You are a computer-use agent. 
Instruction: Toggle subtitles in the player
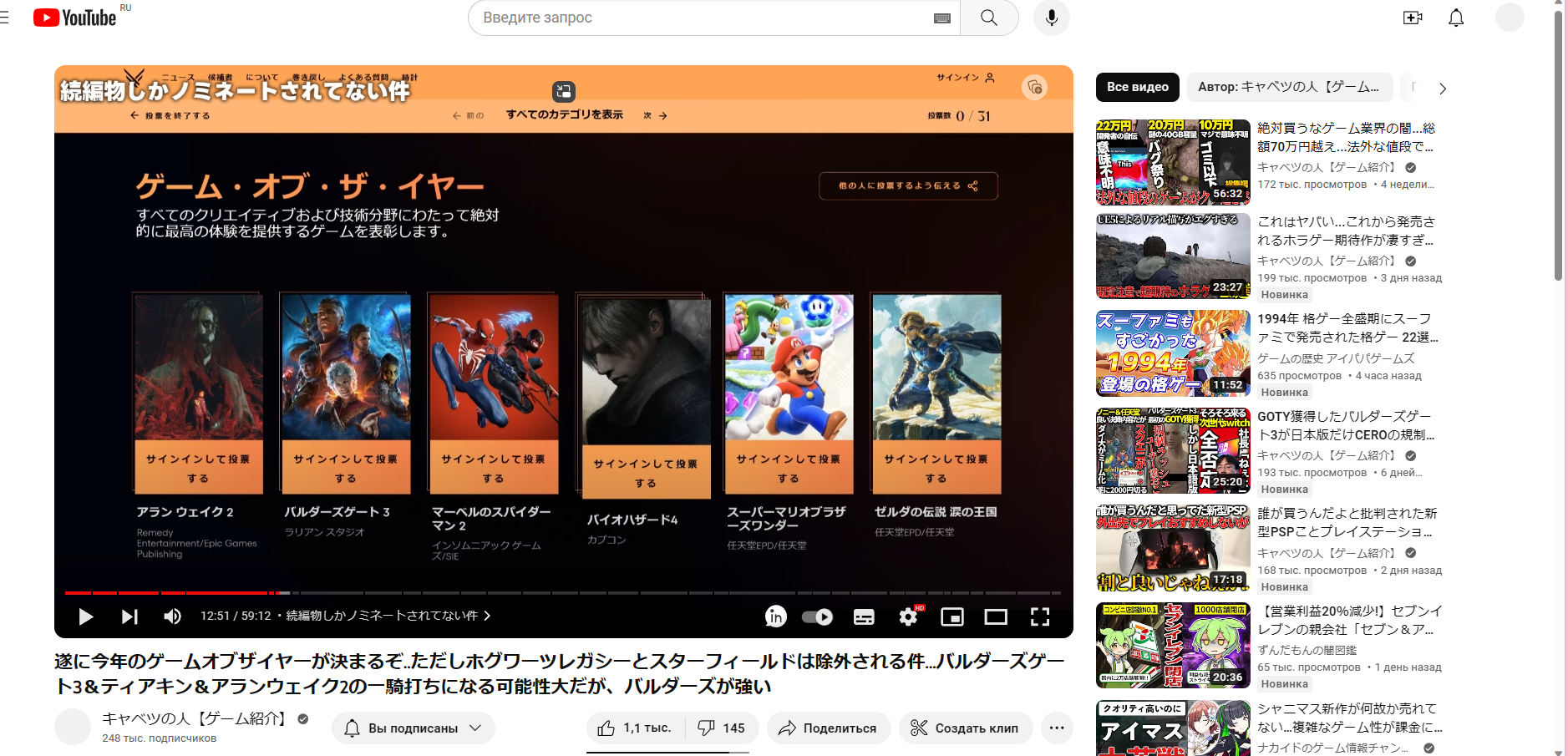864,617
